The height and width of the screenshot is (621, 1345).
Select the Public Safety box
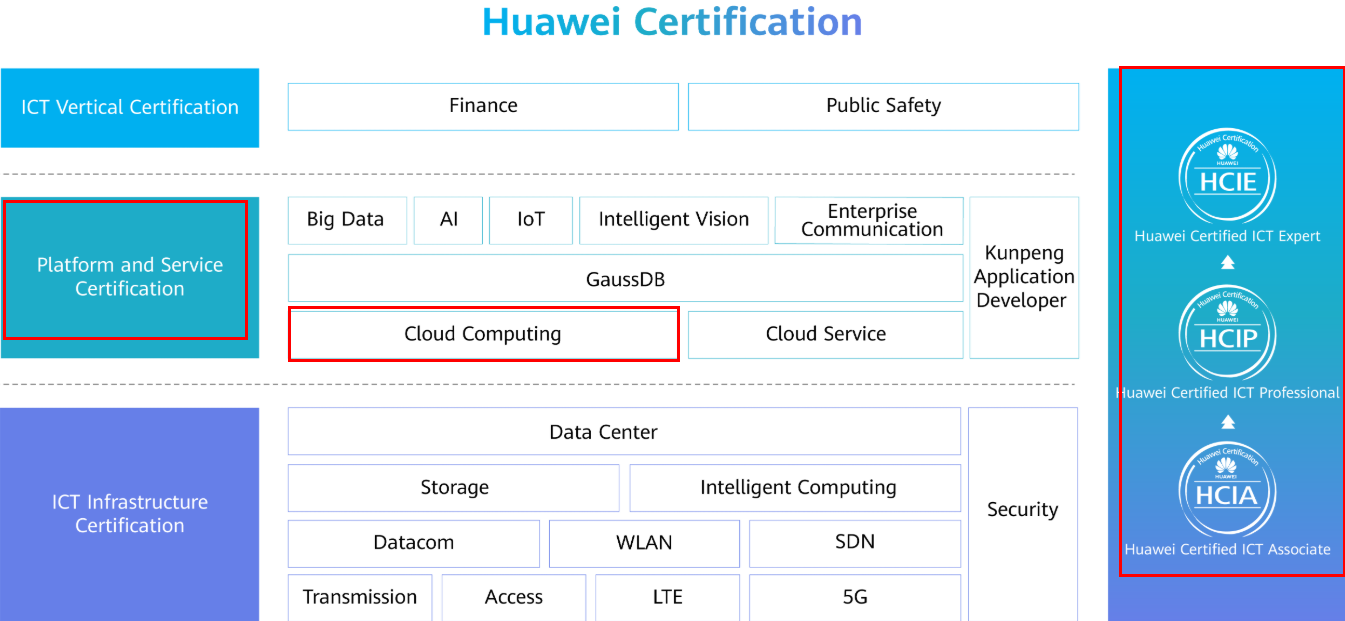click(883, 106)
